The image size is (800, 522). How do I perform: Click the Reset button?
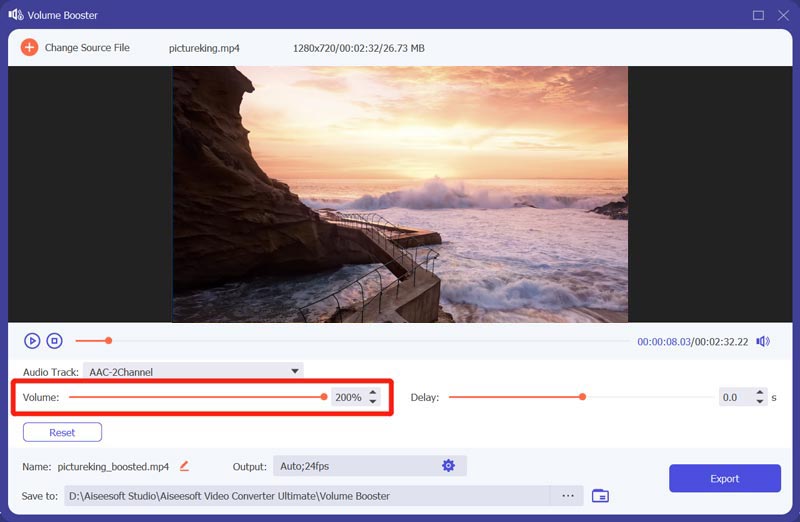pyautogui.click(x=62, y=433)
